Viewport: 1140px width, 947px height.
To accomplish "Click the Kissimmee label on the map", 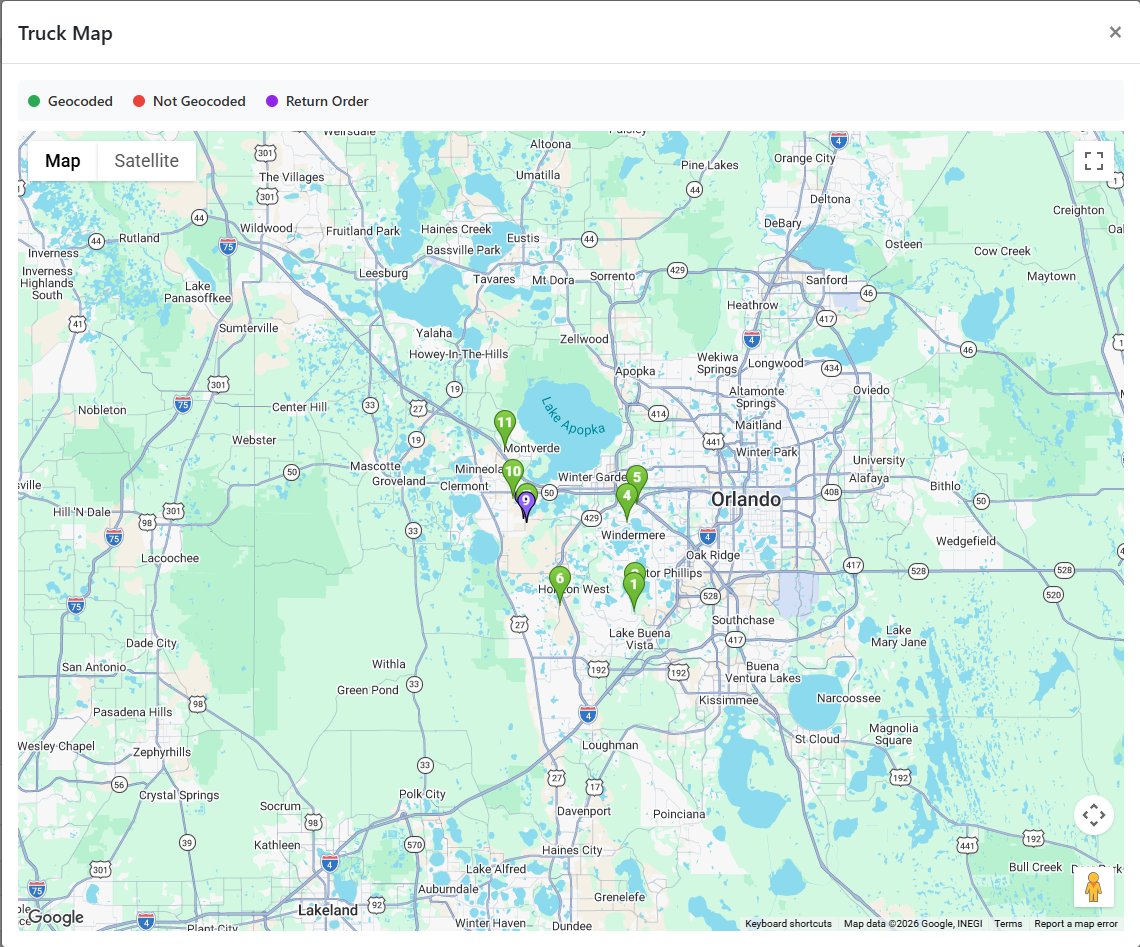I will tap(728, 700).
